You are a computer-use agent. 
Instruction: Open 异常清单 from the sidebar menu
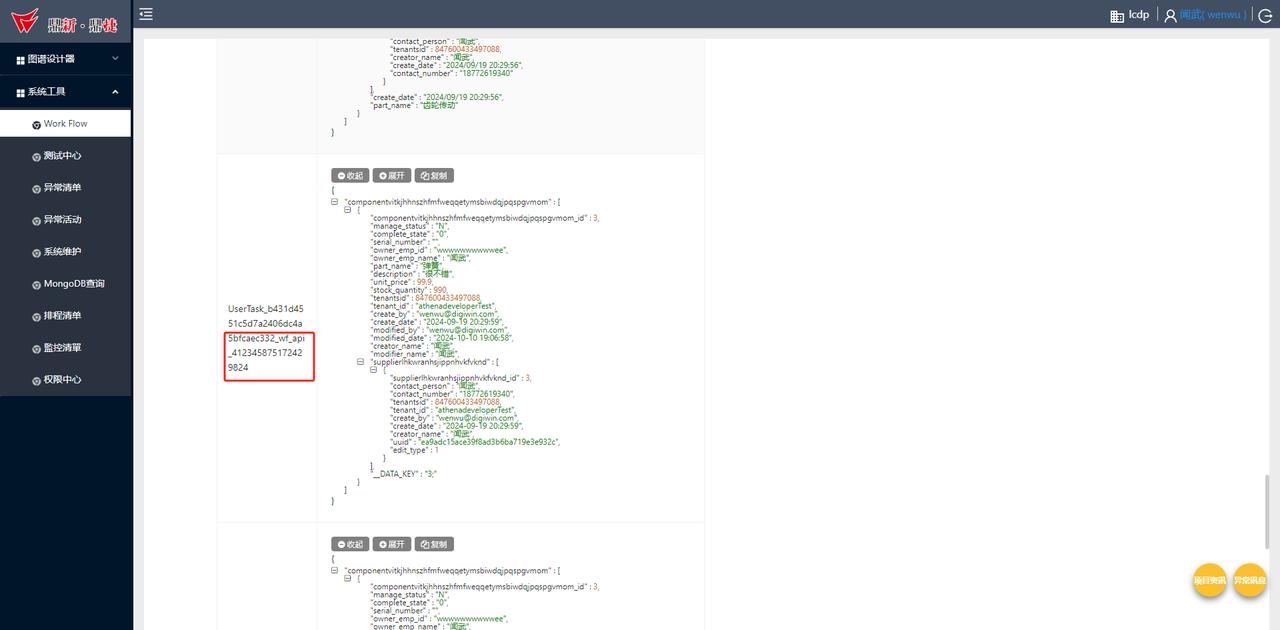[62, 188]
